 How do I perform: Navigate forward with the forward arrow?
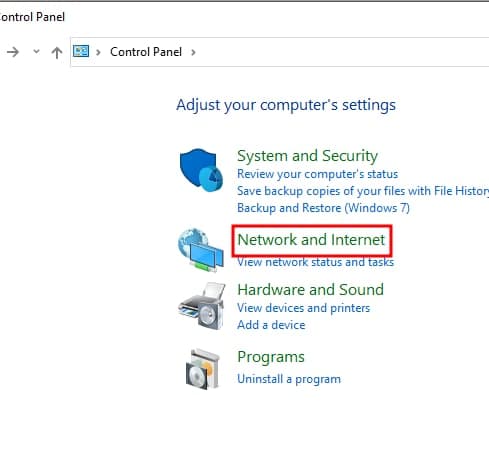pyautogui.click(x=13, y=52)
